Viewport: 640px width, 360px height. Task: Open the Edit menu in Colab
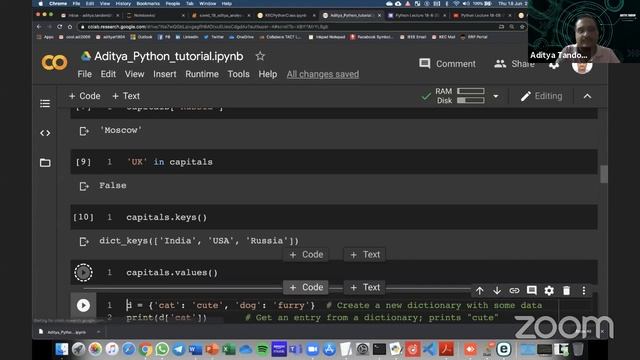[x=108, y=74]
